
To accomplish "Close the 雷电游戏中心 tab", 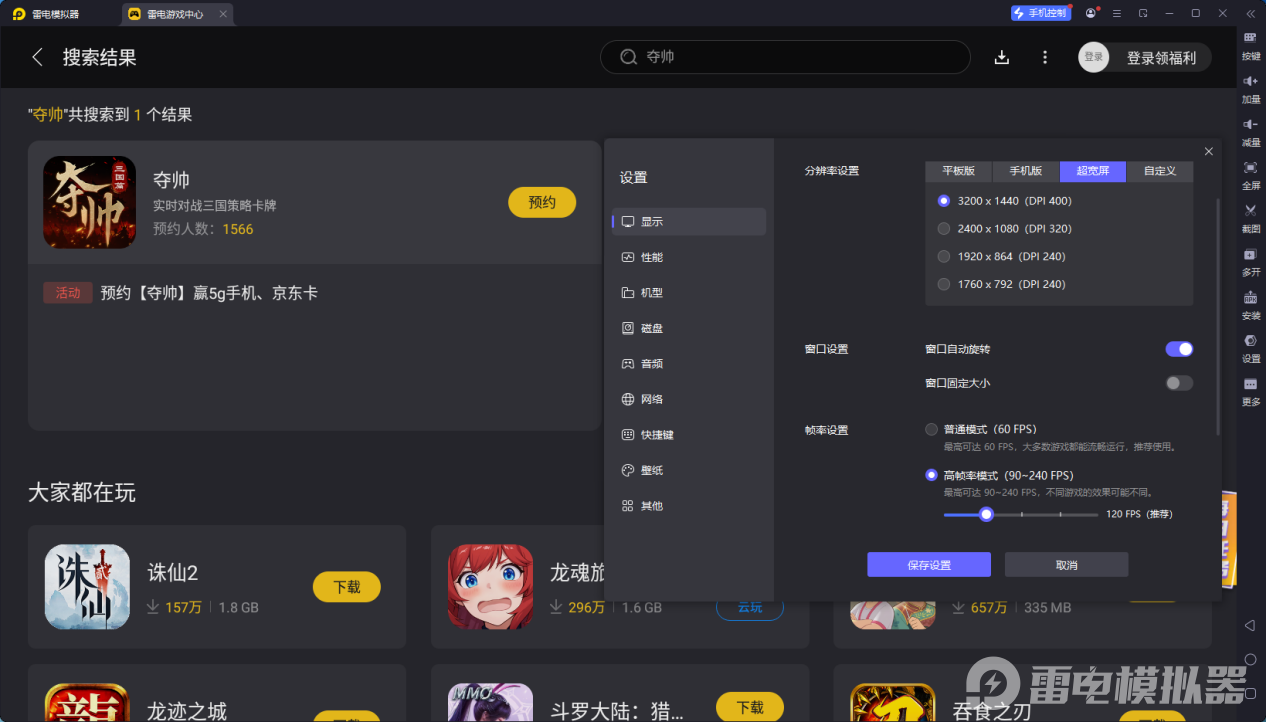I will click(224, 14).
